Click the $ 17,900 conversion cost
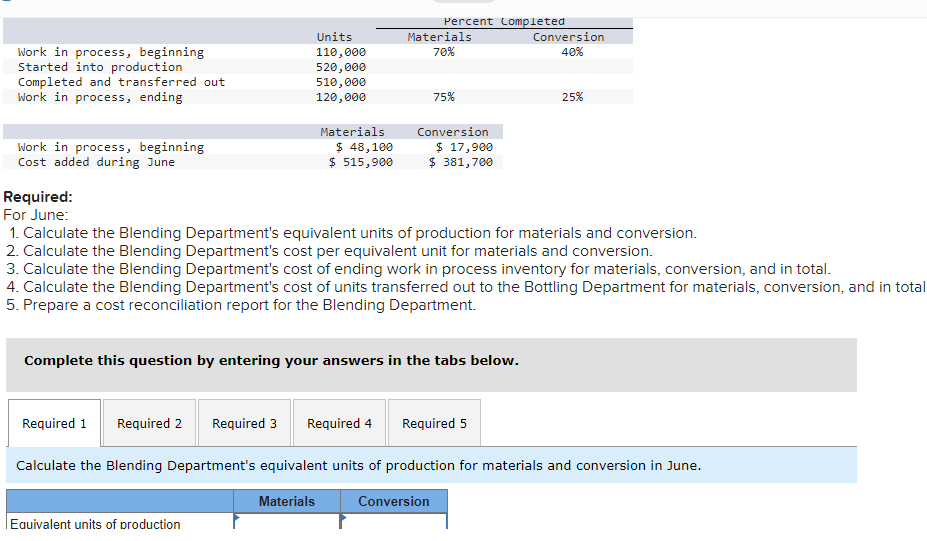Screen dimensions: 927x541 pos(464,147)
